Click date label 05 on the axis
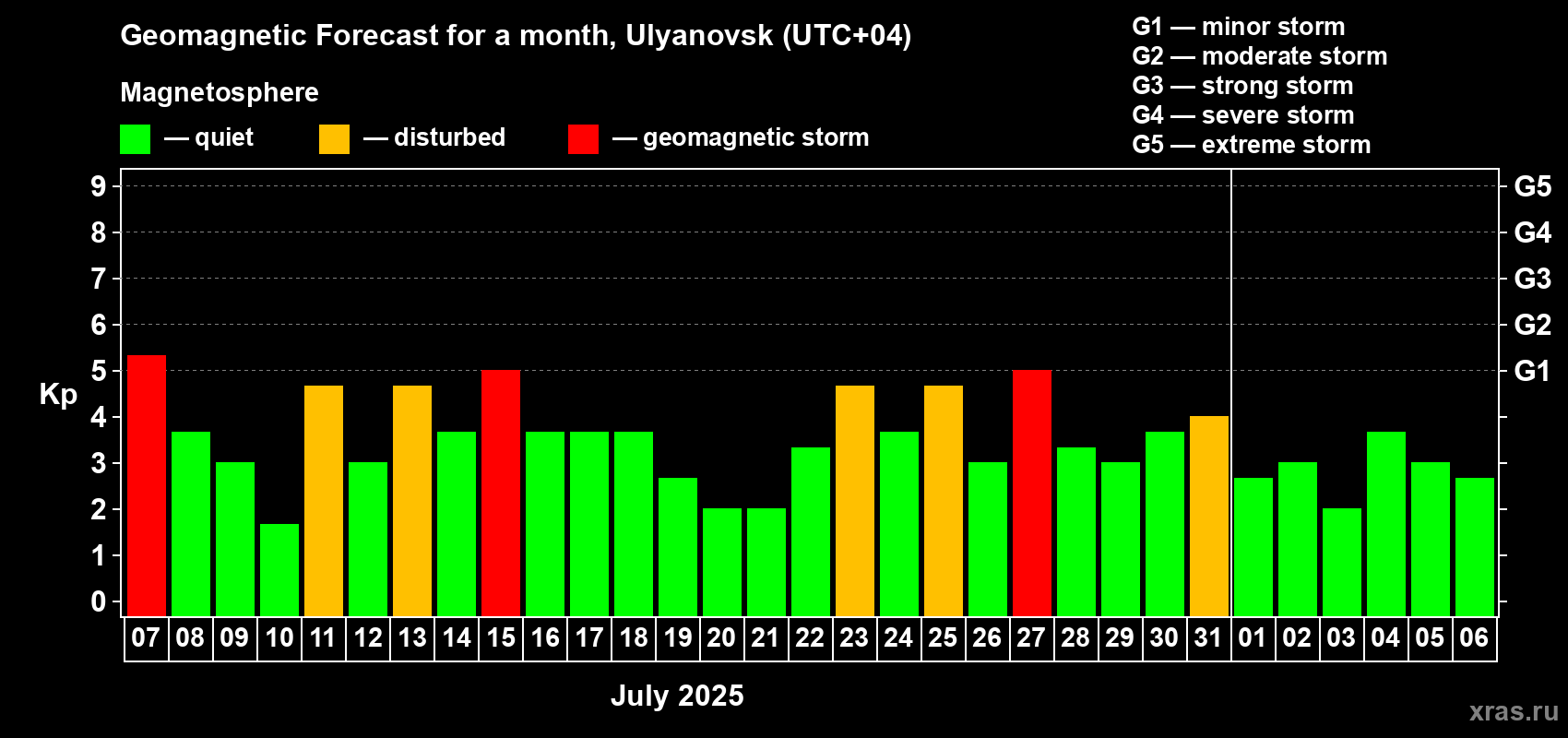The image size is (1568, 738). [x=1430, y=637]
